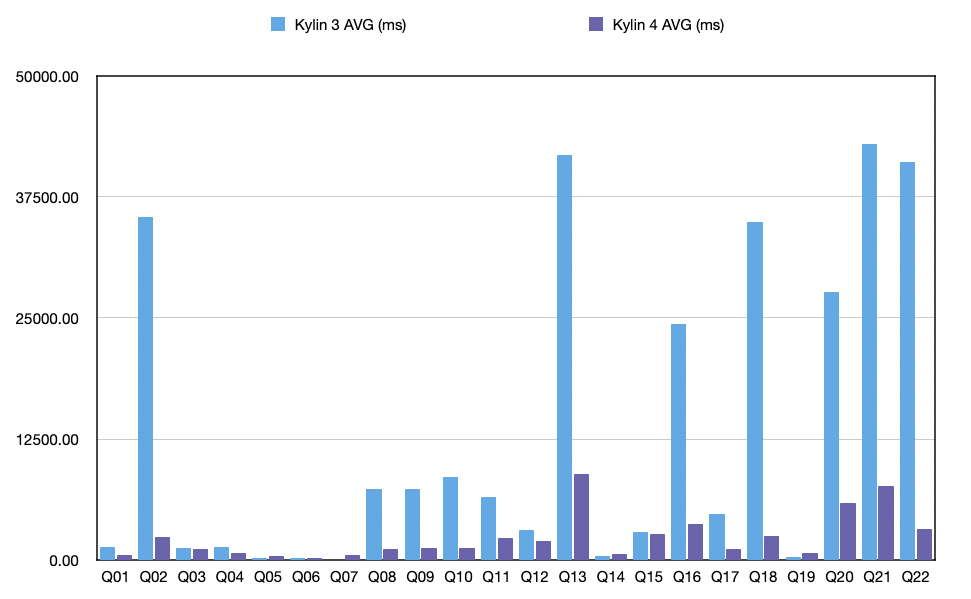Click the Kylin 4 AVG purple legend swatch
The height and width of the screenshot is (599, 971).
[596, 25]
